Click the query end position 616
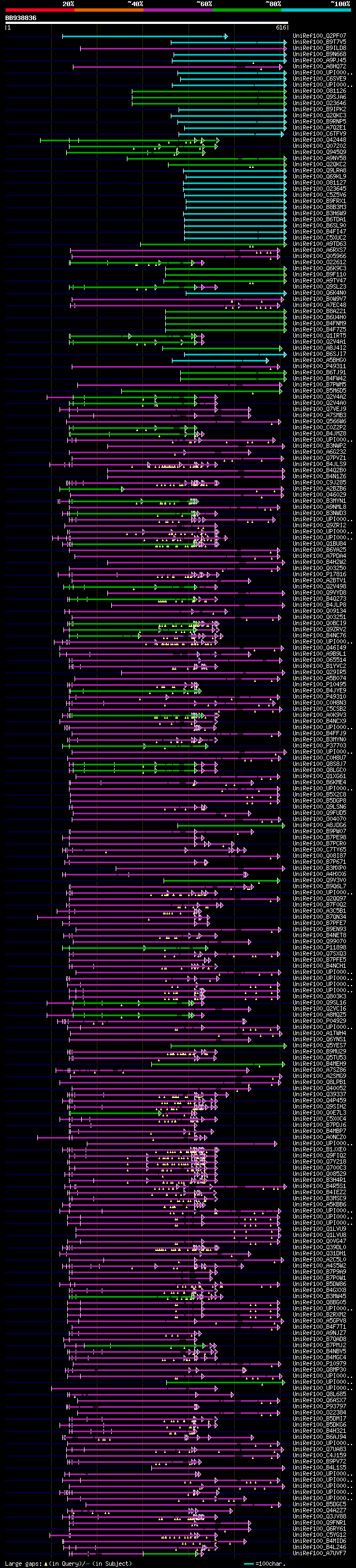The width and height of the screenshot is (356, 1568). pos(281,28)
